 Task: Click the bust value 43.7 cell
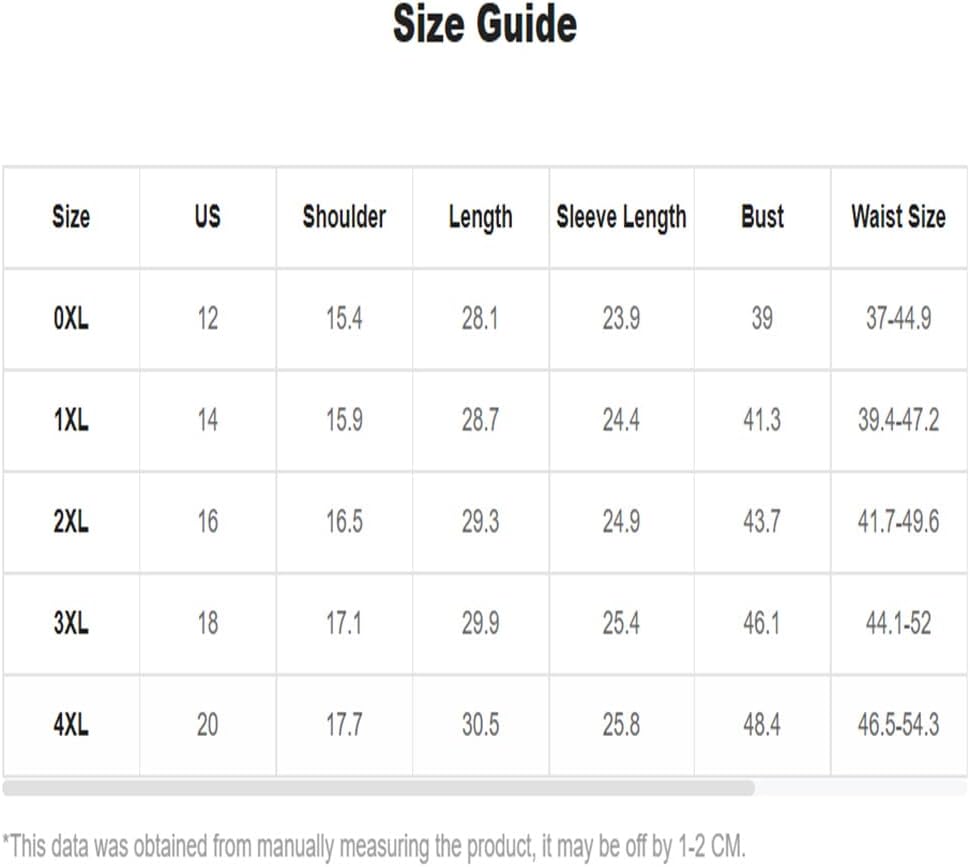tap(762, 522)
